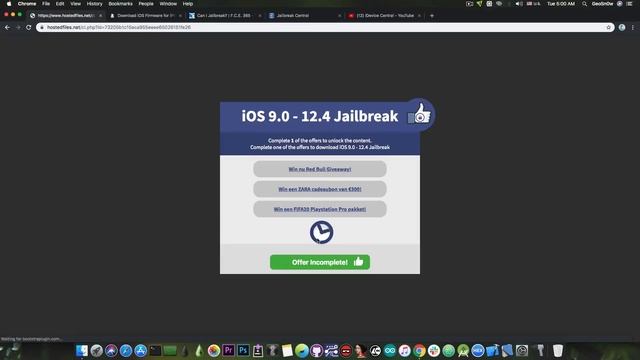The image size is (640, 360).
Task: Open Finder from the dock
Action: [82, 350]
